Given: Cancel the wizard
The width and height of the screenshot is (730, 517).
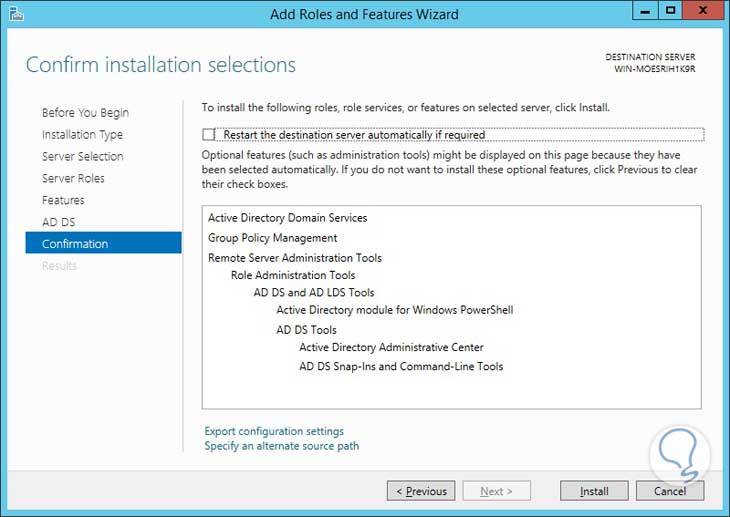Looking at the screenshot, I should coord(670,491).
